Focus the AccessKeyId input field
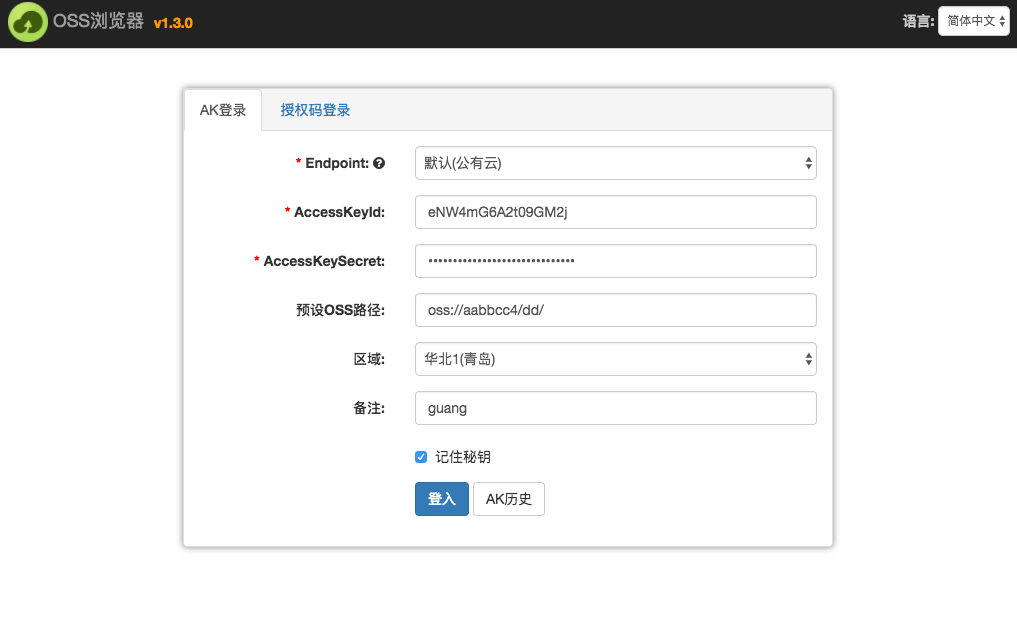 click(x=615, y=212)
